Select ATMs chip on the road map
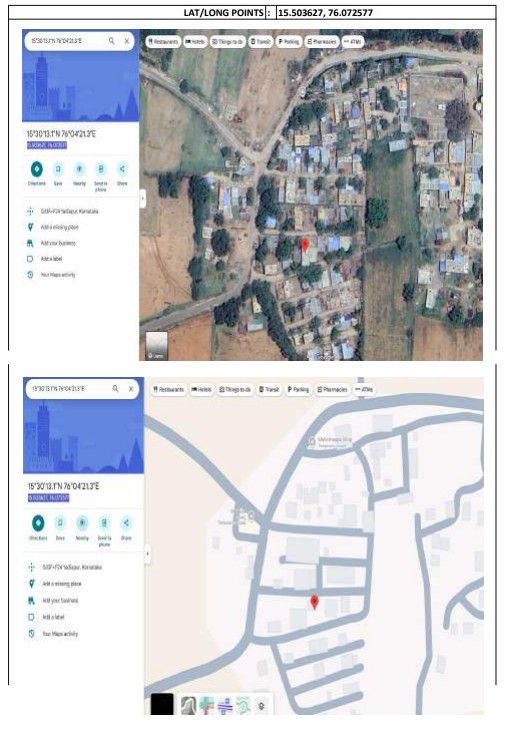Viewport: 510px width, 731px height. (365, 389)
